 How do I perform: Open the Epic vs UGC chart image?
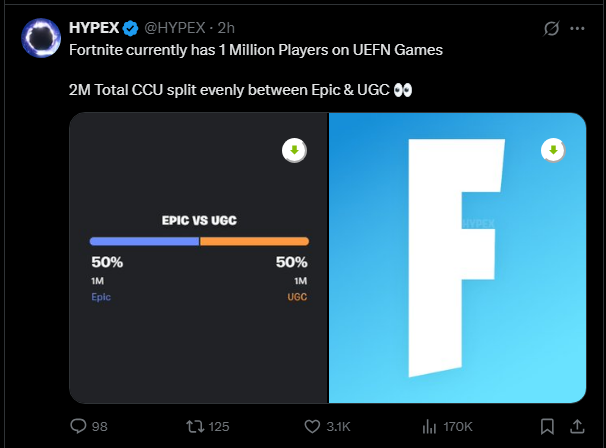[x=198, y=320]
